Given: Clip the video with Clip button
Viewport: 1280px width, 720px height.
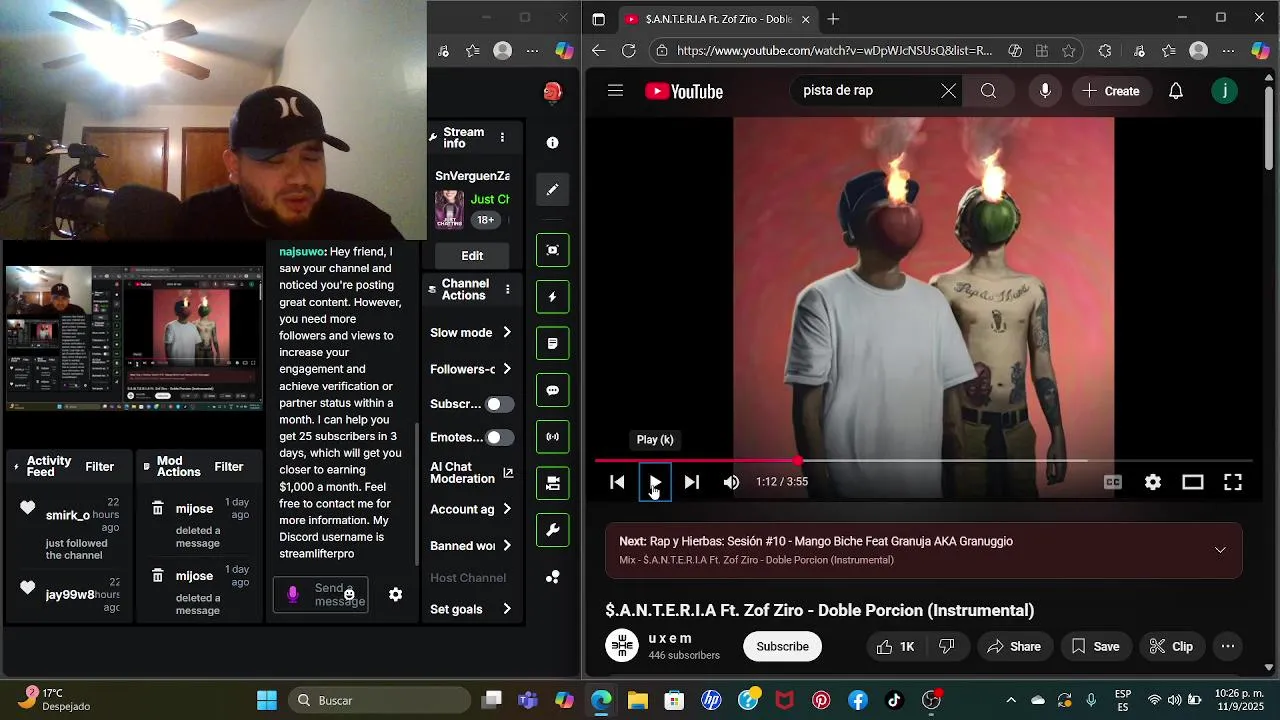Looking at the screenshot, I should [x=1171, y=647].
